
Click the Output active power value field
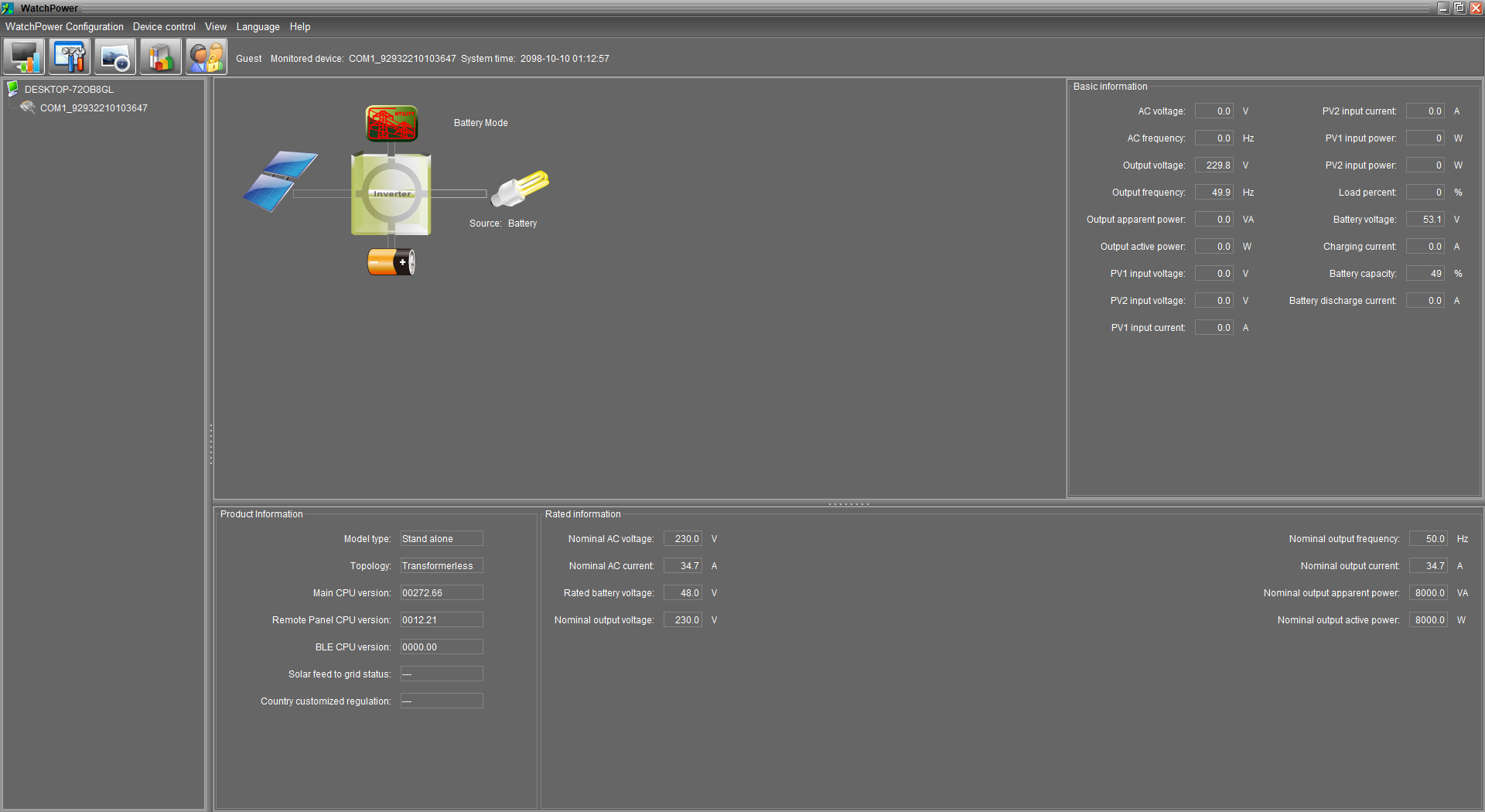coord(1214,247)
